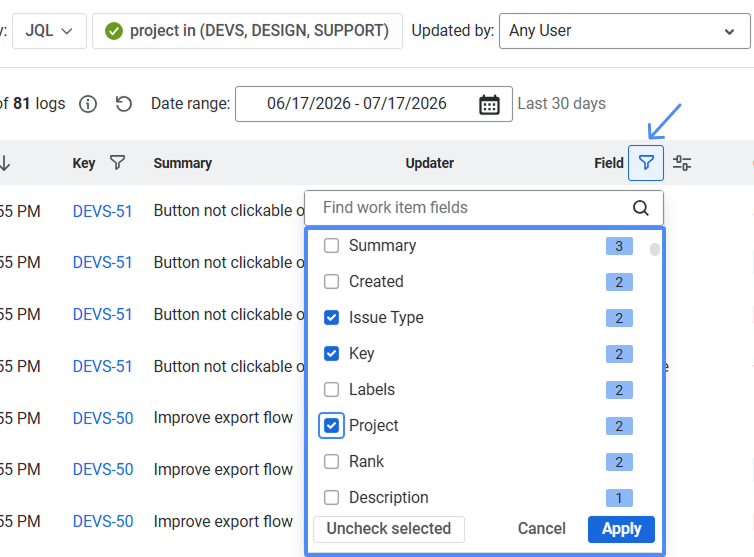Screen dimensions: 754x557
Task: Click the logs info icon
Action: point(88,104)
